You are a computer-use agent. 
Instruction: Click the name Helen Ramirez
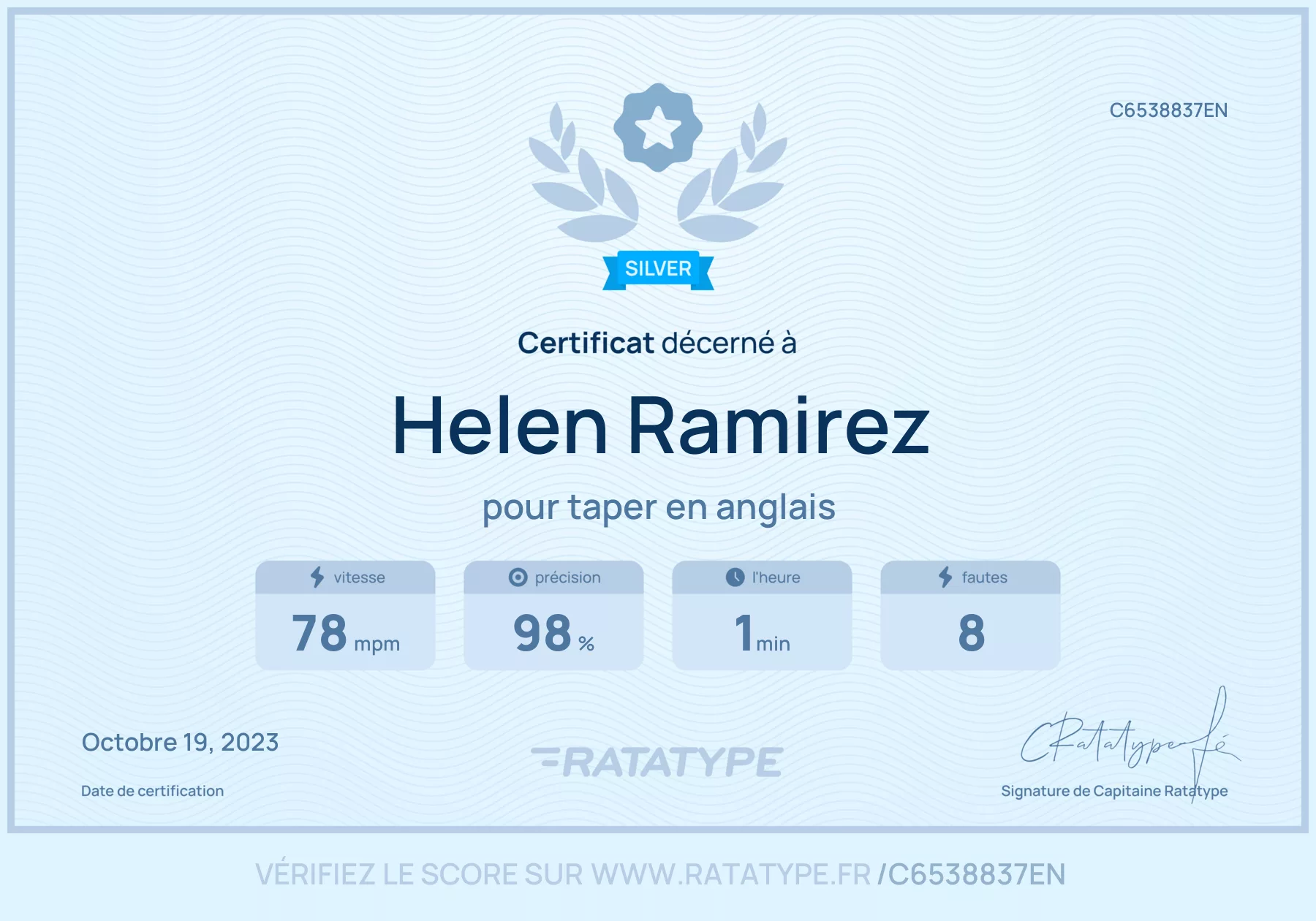[661, 426]
